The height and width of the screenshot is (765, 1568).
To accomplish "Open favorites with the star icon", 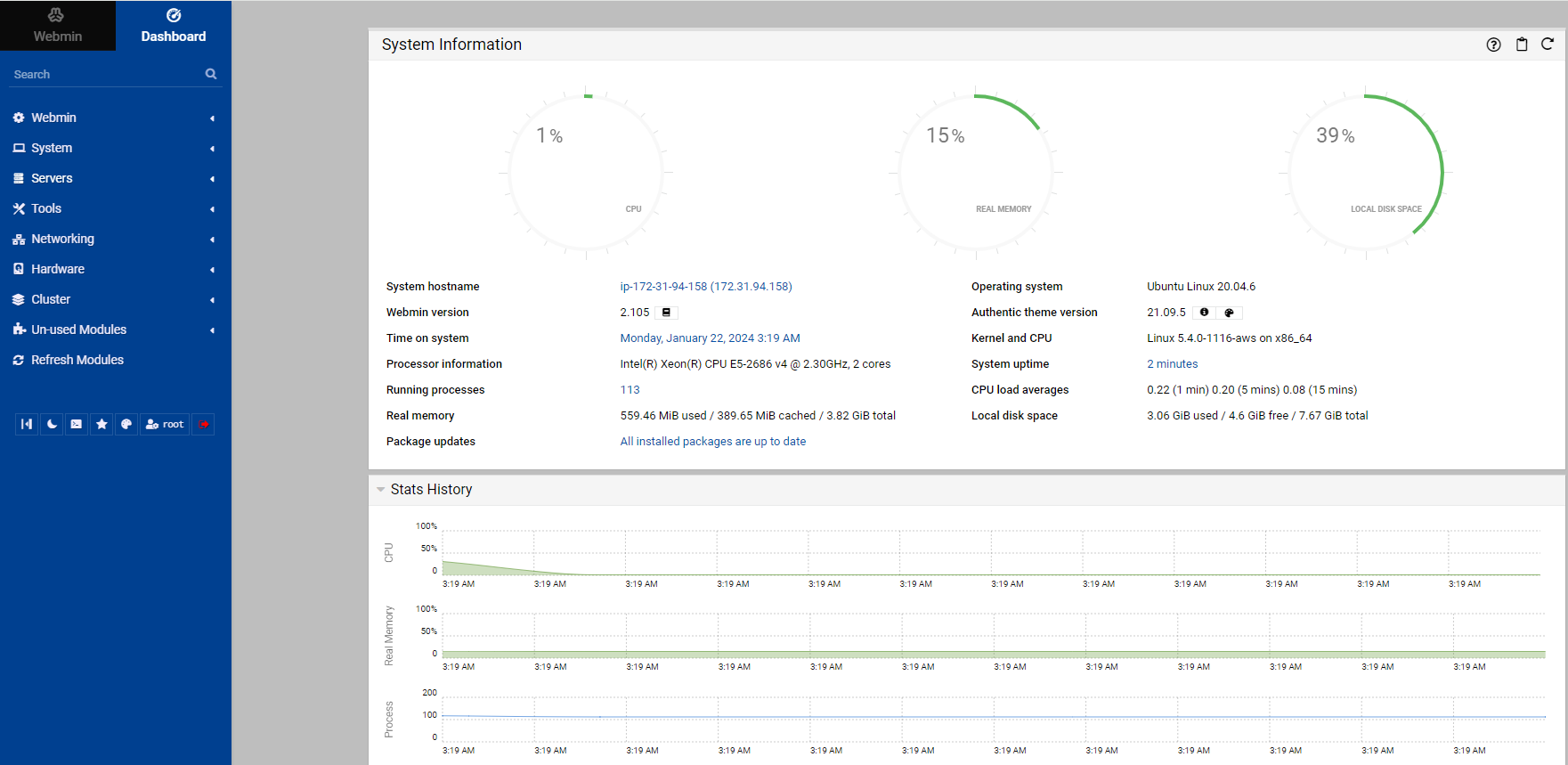I will (102, 424).
